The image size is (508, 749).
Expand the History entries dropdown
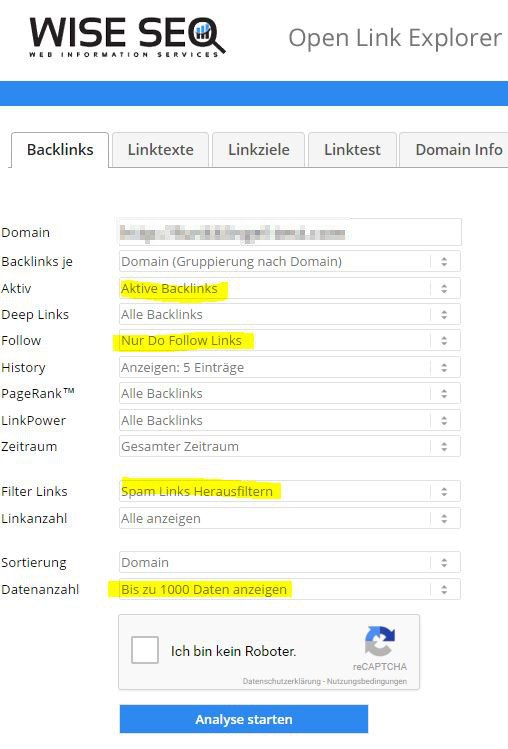(x=290, y=367)
